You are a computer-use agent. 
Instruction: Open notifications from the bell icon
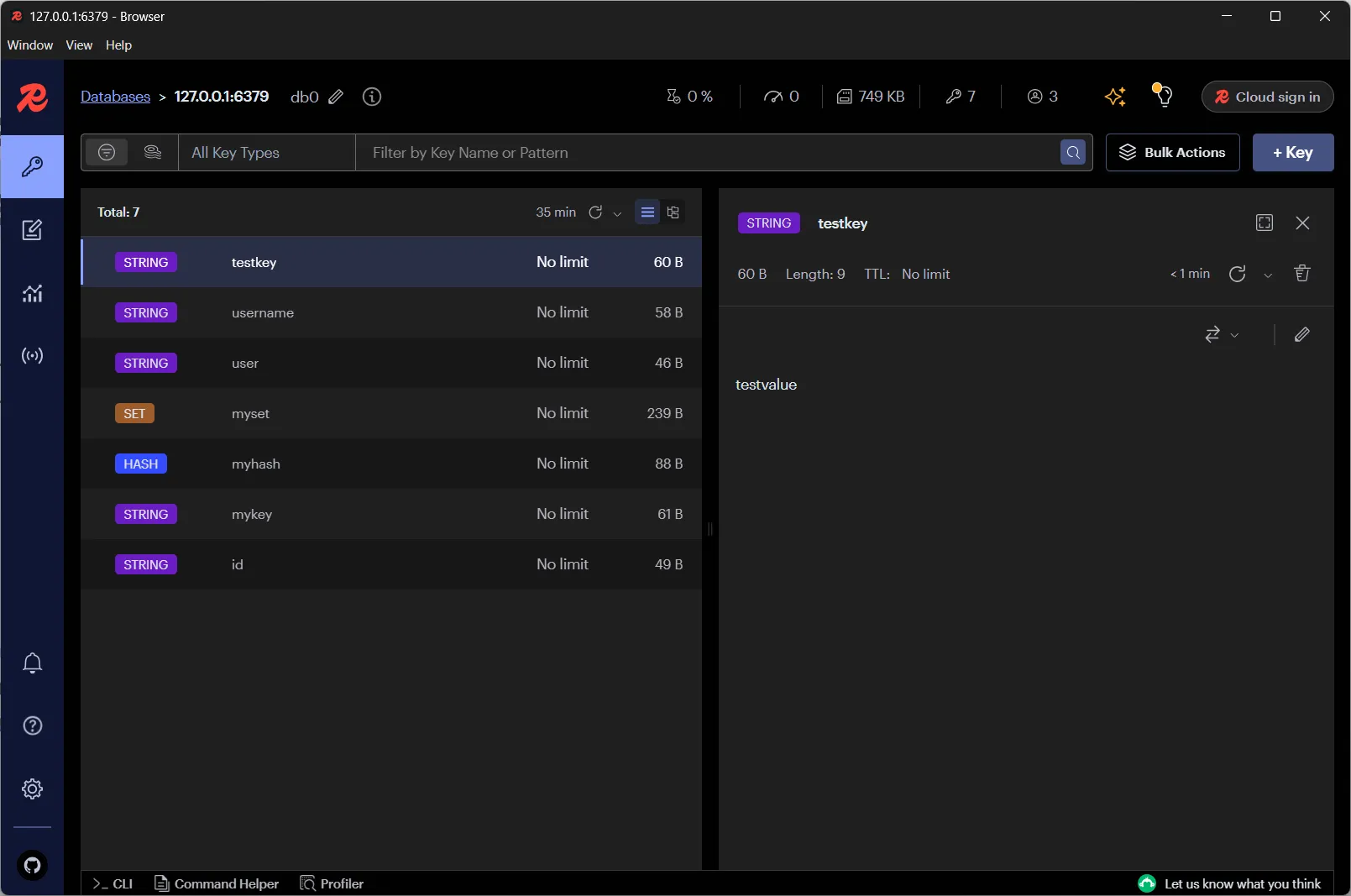pyautogui.click(x=32, y=663)
